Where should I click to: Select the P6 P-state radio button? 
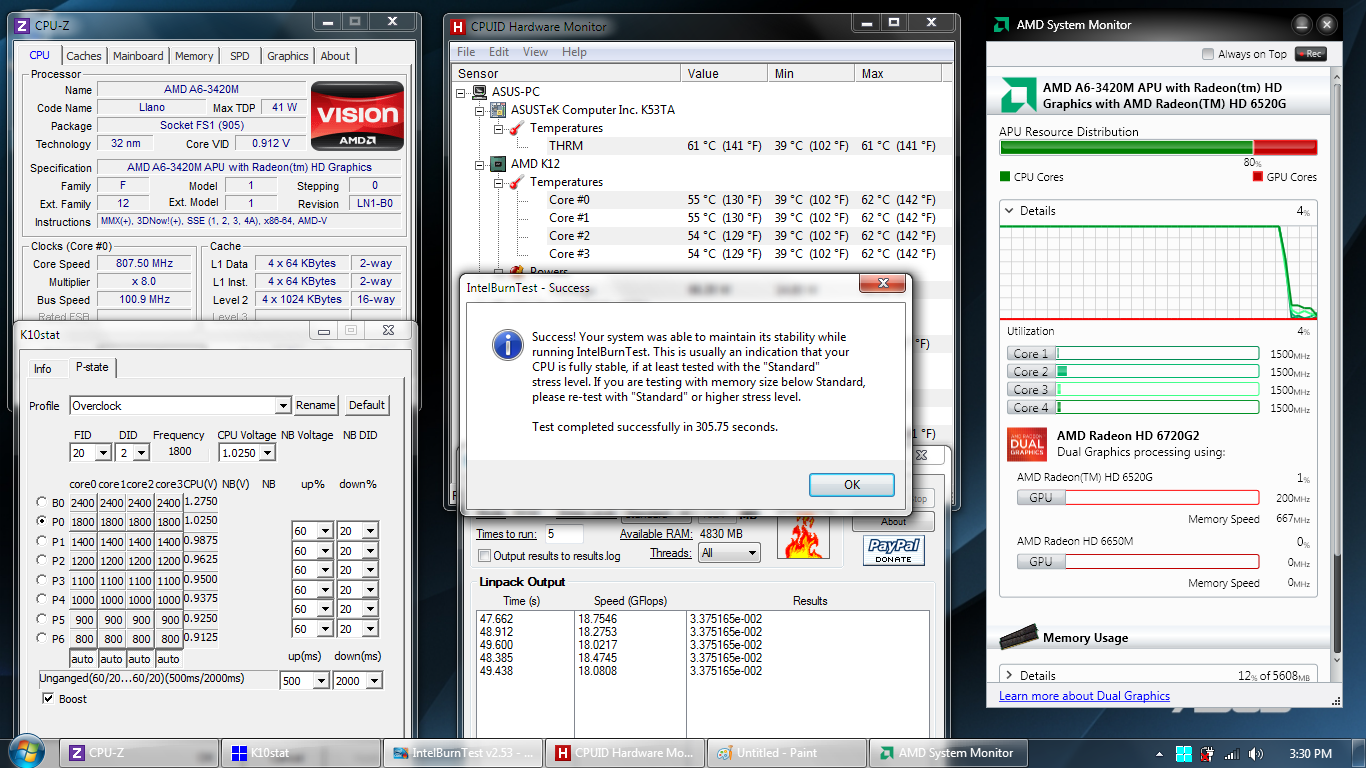(41, 638)
